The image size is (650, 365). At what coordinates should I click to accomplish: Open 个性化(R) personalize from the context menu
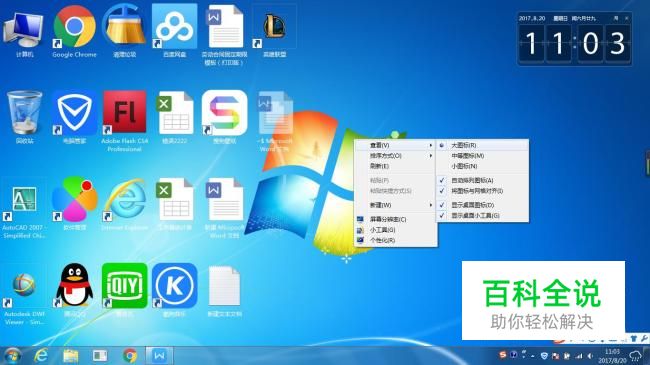click(395, 240)
